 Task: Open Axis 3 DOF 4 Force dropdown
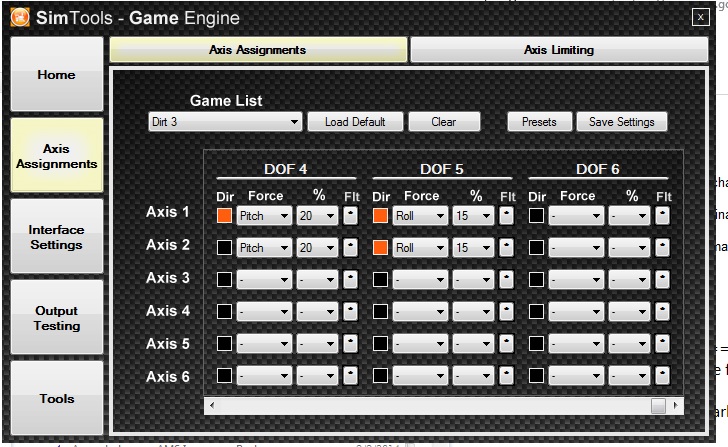(264, 280)
